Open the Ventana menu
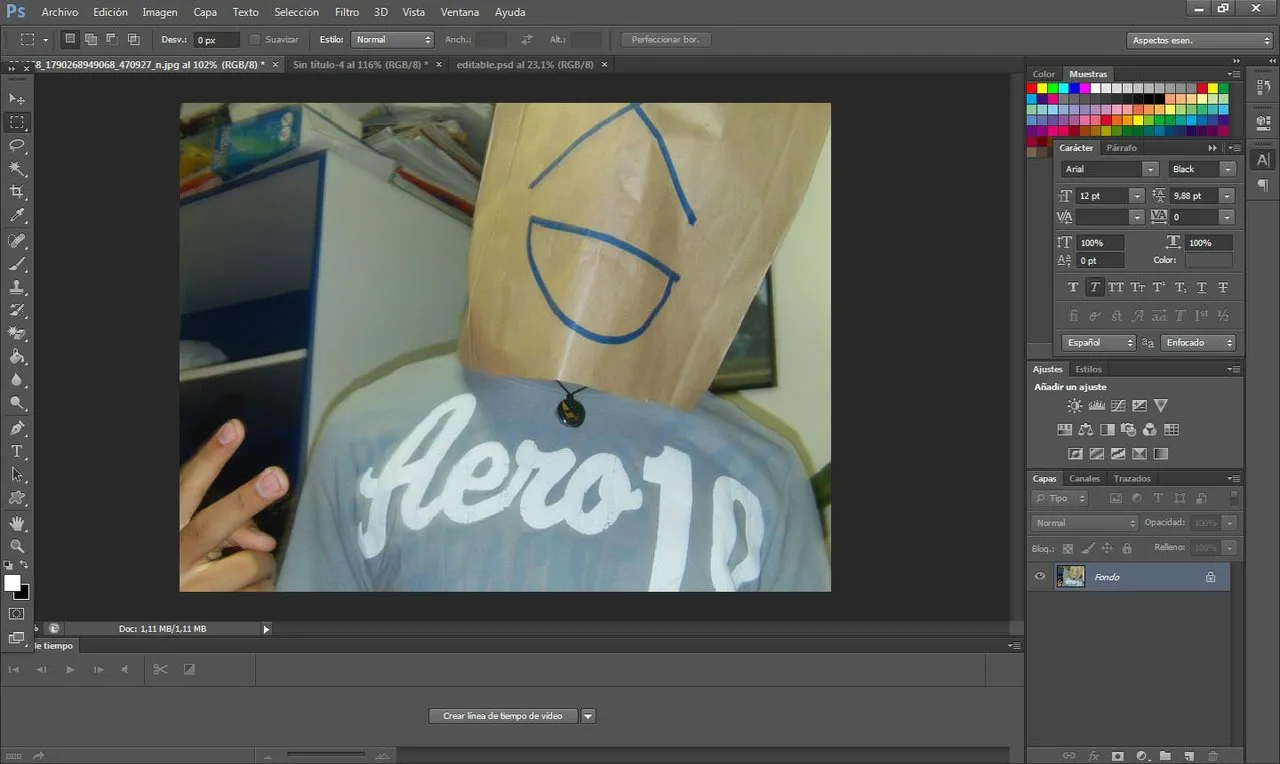Viewport: 1280px width, 764px height. (x=460, y=12)
